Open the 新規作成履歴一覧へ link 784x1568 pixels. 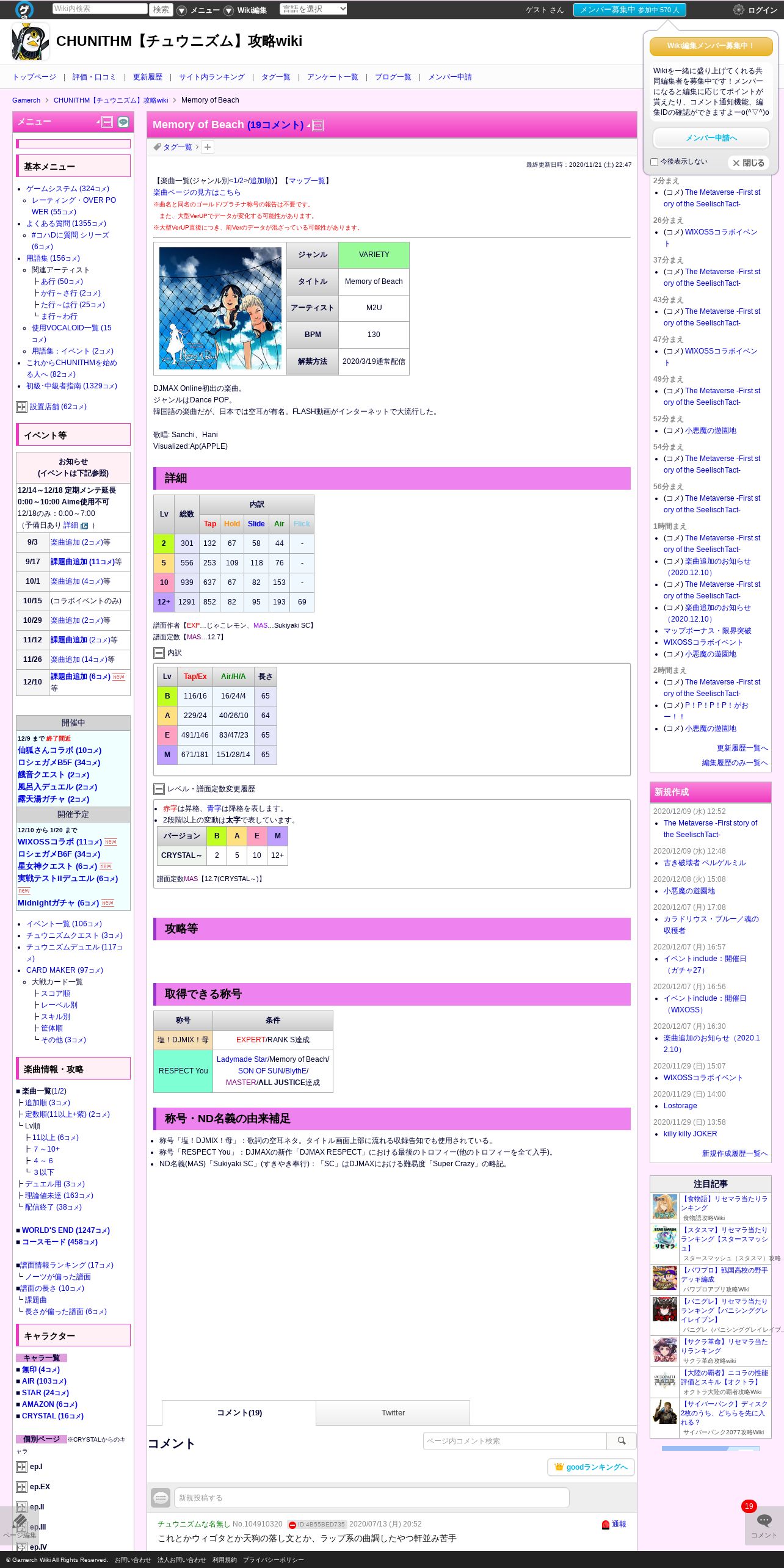[735, 1153]
